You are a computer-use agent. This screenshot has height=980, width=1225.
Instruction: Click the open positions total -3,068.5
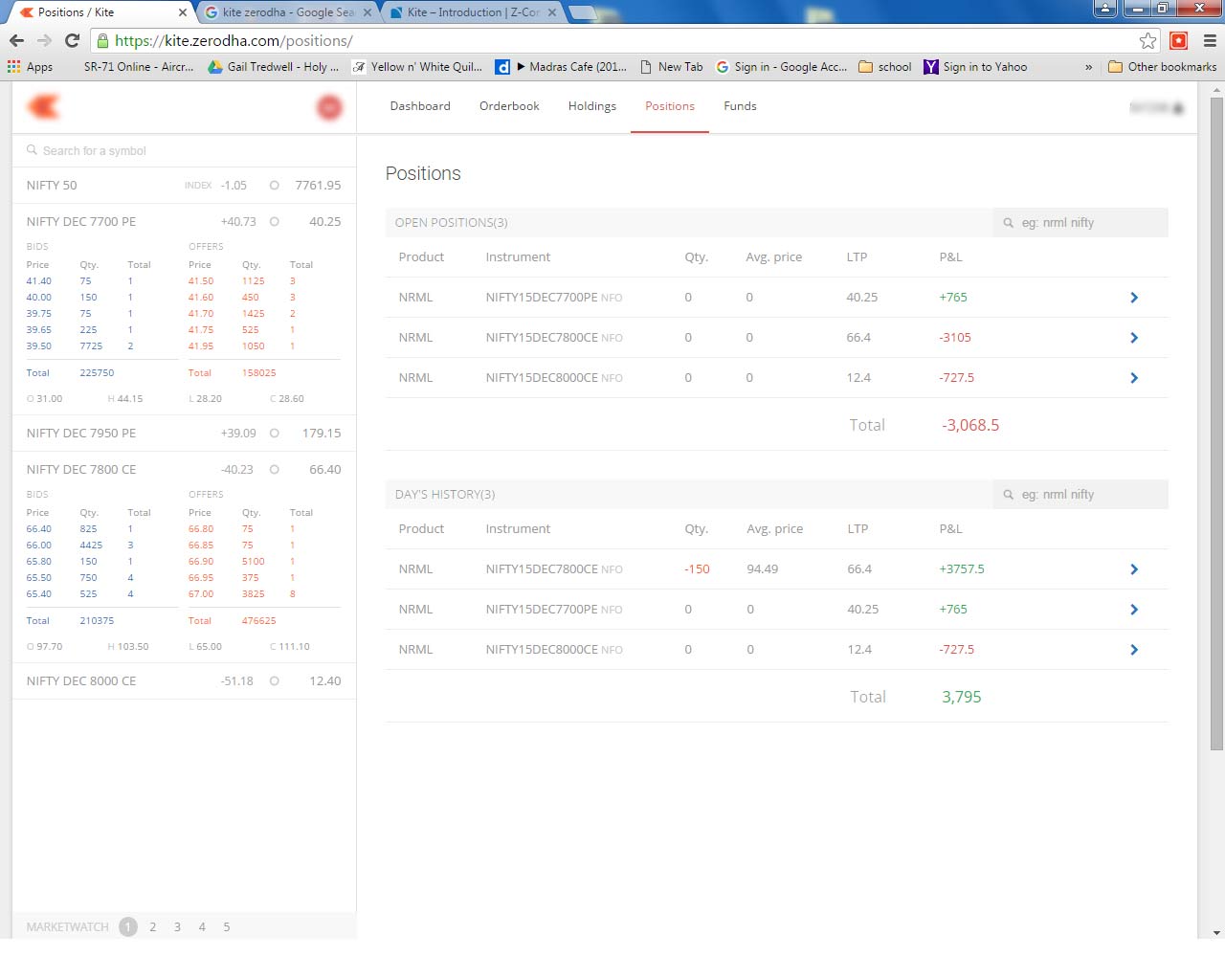pos(970,426)
